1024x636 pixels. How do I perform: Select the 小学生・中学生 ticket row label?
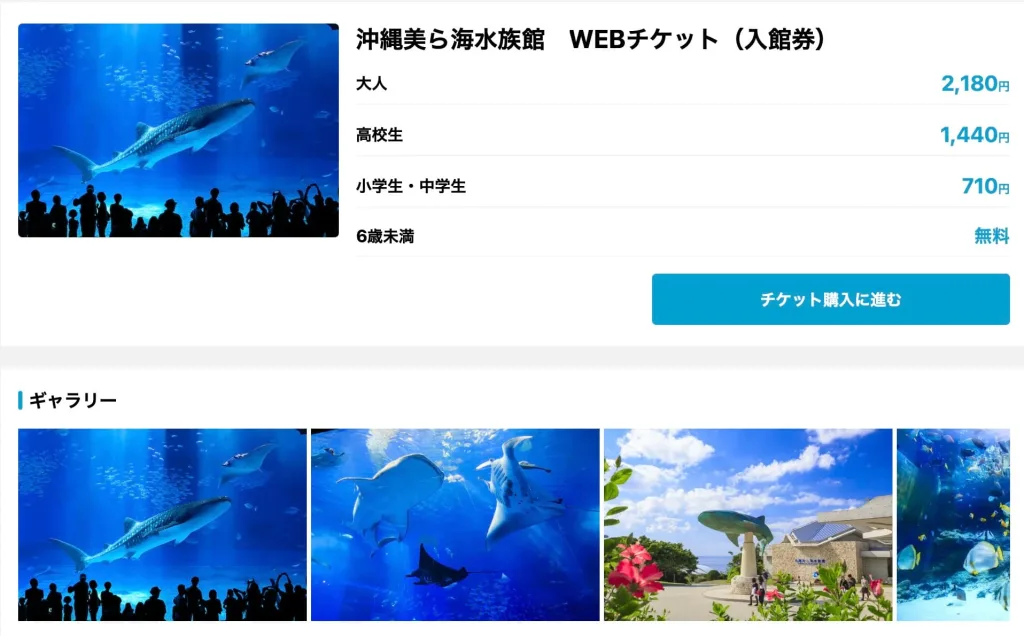pos(411,186)
